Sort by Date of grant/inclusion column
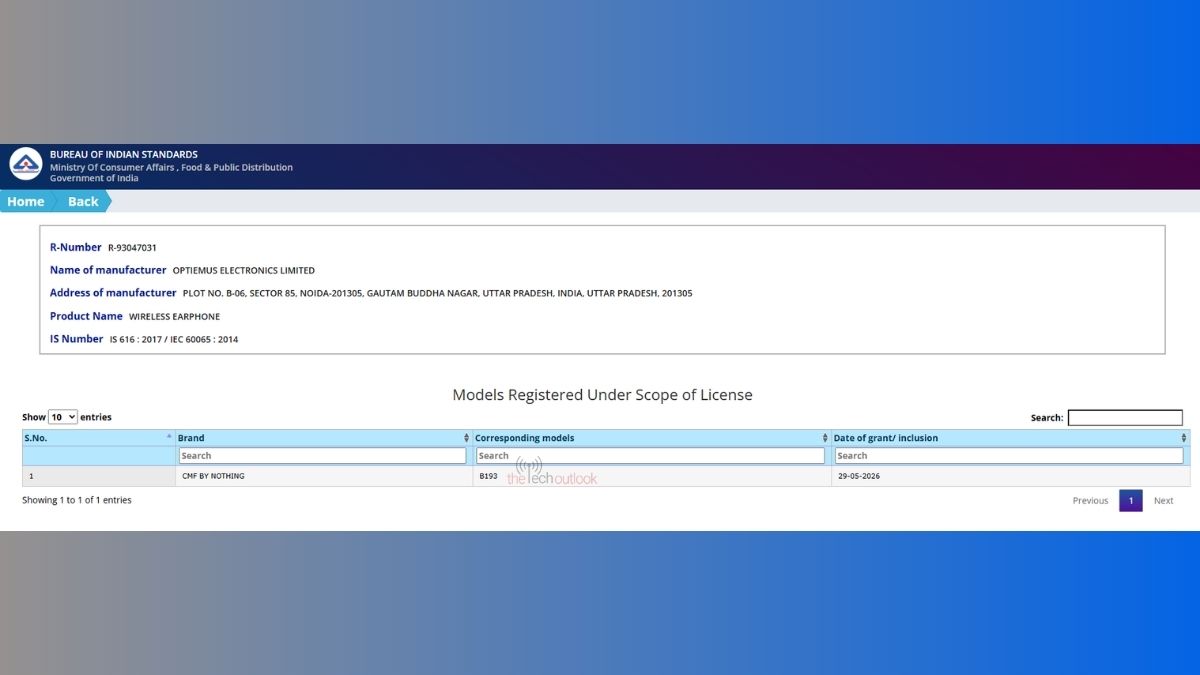Viewport: 1200px width, 675px height. click(x=1010, y=438)
